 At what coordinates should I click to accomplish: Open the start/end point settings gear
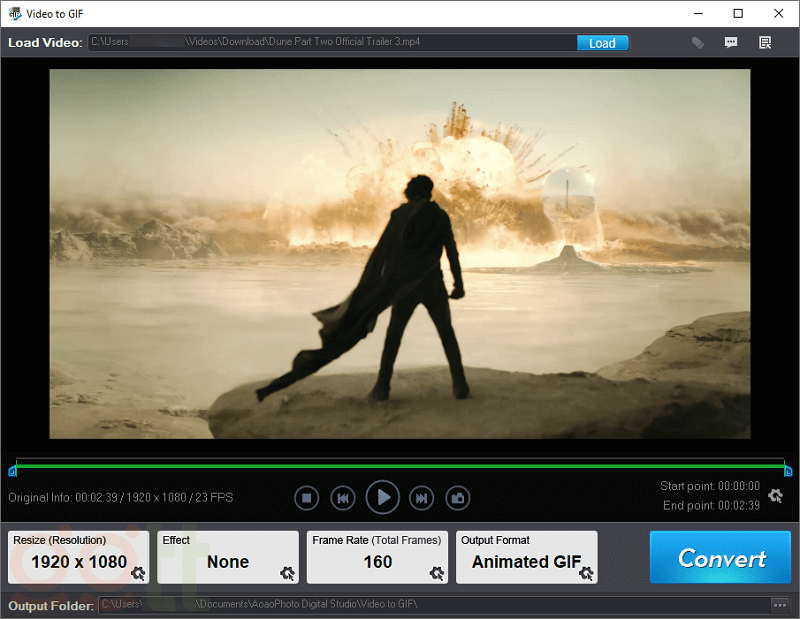click(x=775, y=495)
